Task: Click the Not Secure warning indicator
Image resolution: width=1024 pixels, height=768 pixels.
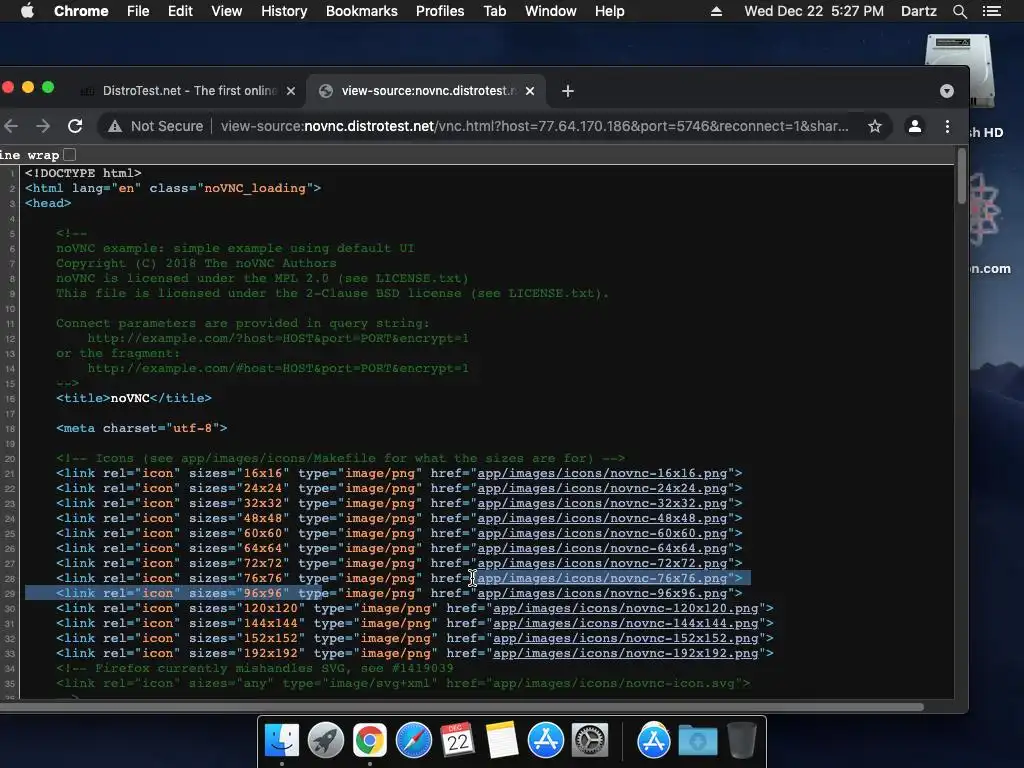Action: [155, 126]
